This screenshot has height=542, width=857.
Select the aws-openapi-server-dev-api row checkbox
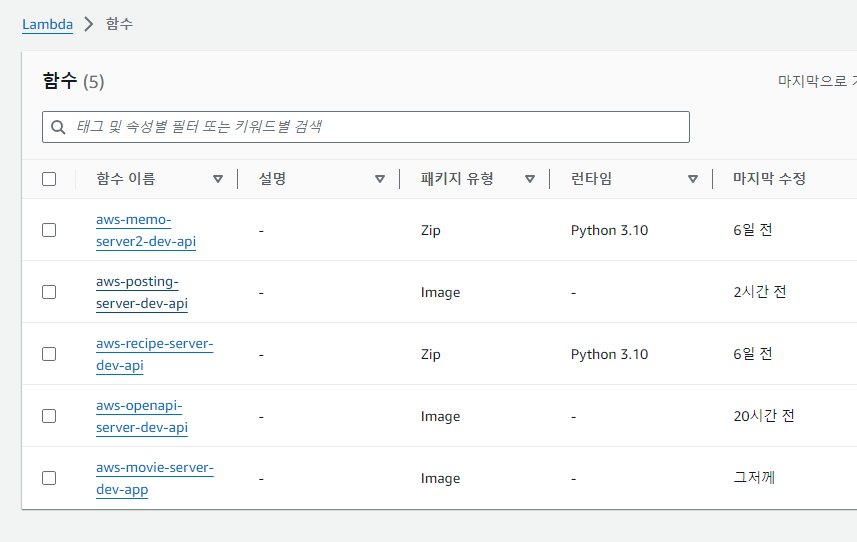(x=49, y=416)
